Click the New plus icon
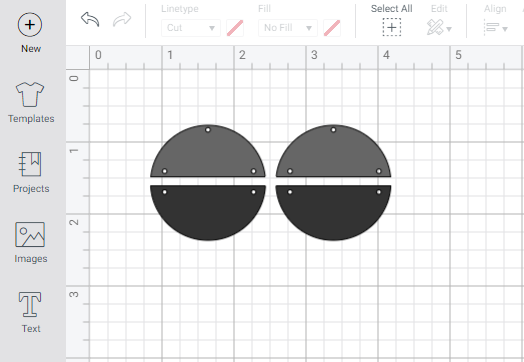Image resolution: width=524 pixels, height=362 pixels. pyautogui.click(x=30, y=25)
